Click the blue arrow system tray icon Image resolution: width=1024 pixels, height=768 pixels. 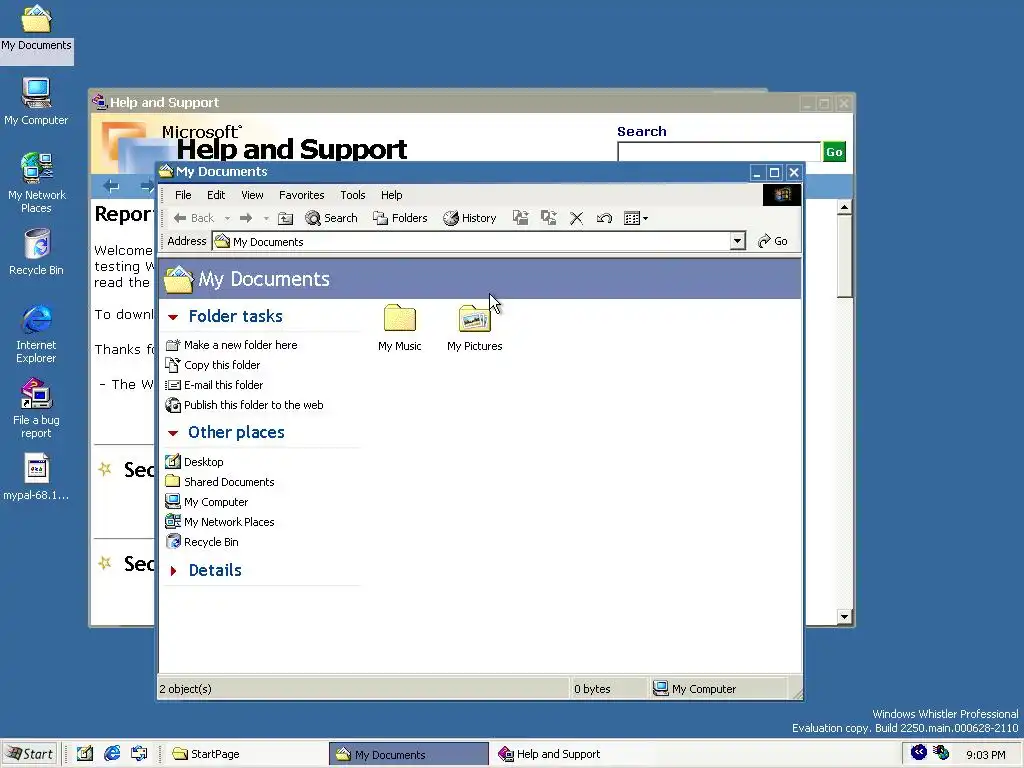click(x=919, y=752)
